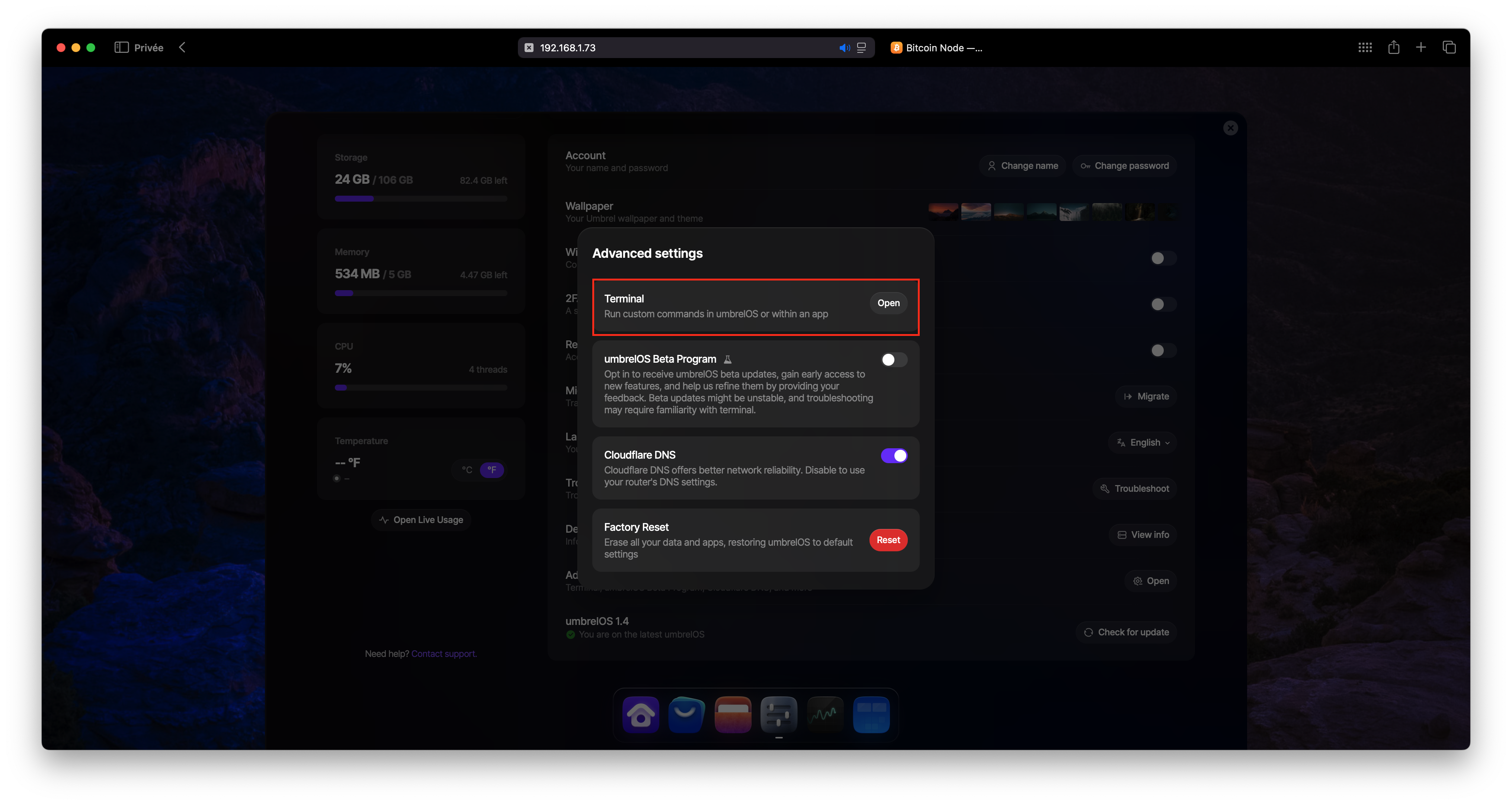Choose the snow-capped volcano wallpaper
Screen dimensions: 1512x805
976,212
